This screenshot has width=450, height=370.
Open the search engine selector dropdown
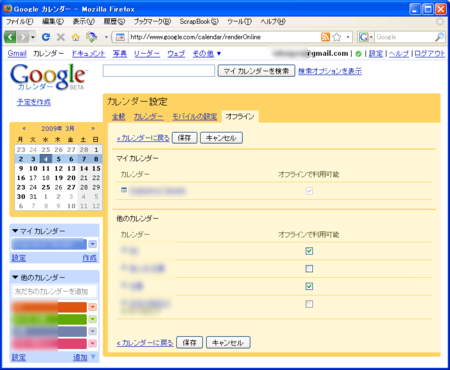[x=366, y=37]
